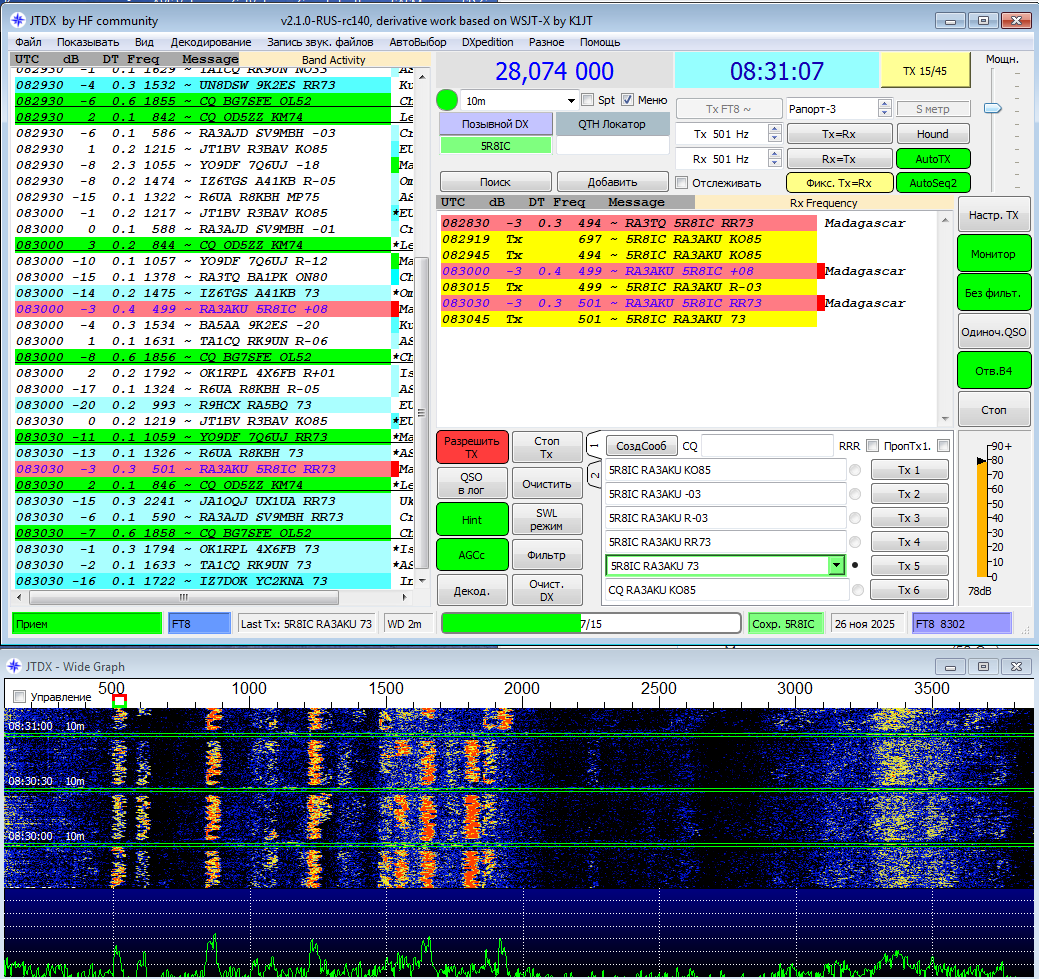The image size is (1039, 979).
Task: Click the СоздСооб button
Action: pyautogui.click(x=641, y=445)
